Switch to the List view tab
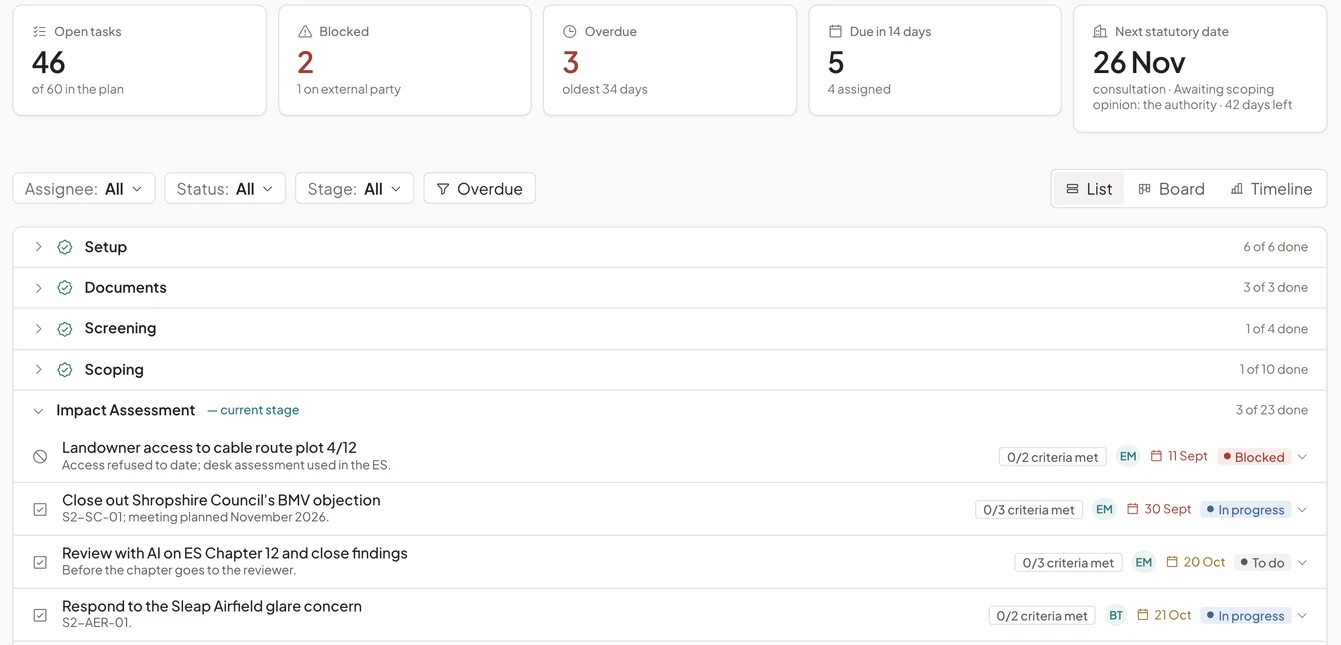This screenshot has width=1341, height=645. click(1089, 189)
